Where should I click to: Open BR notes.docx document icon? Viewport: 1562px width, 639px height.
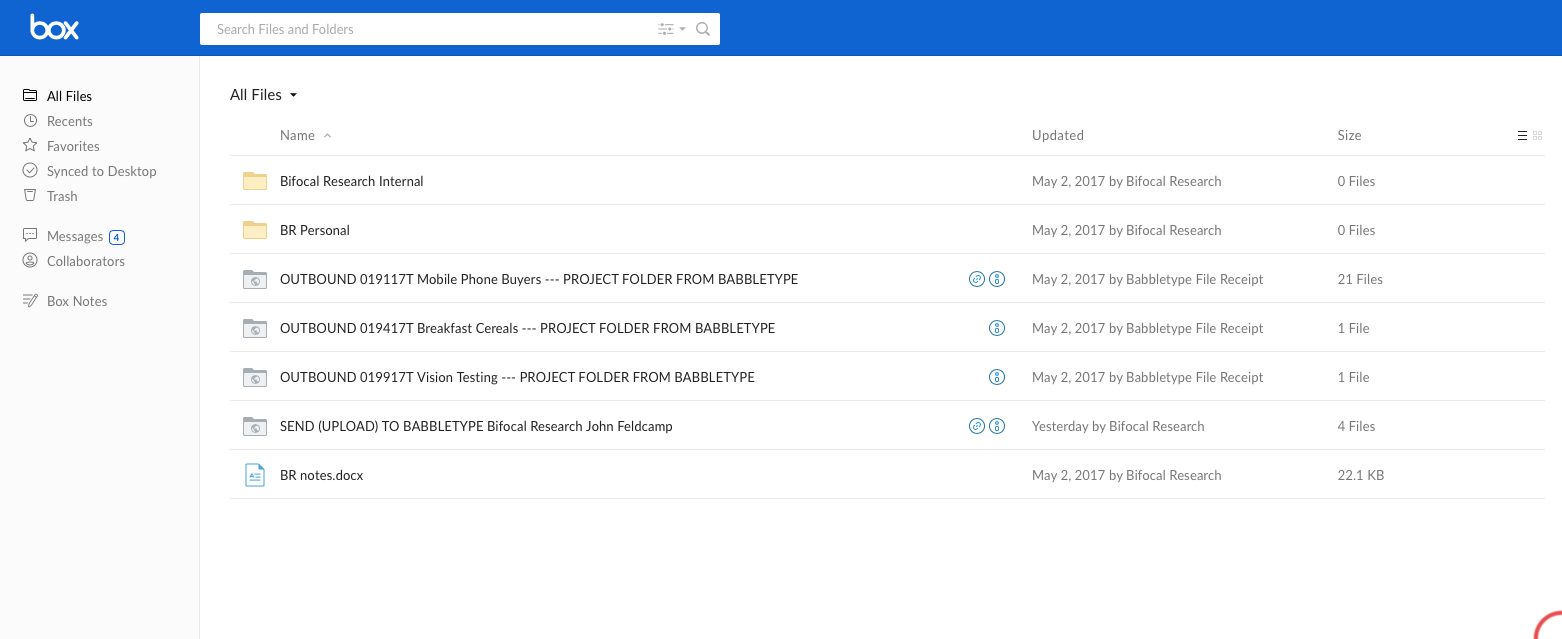tap(255, 475)
